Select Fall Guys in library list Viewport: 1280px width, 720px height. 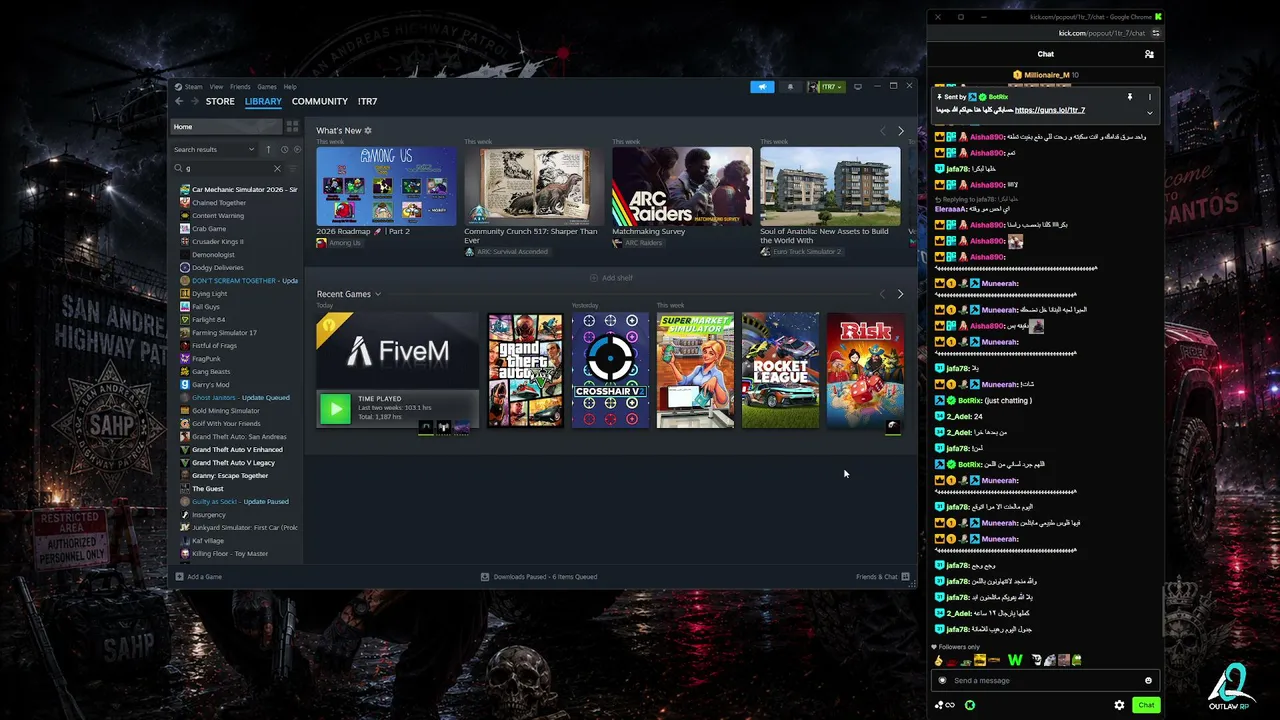coord(205,307)
